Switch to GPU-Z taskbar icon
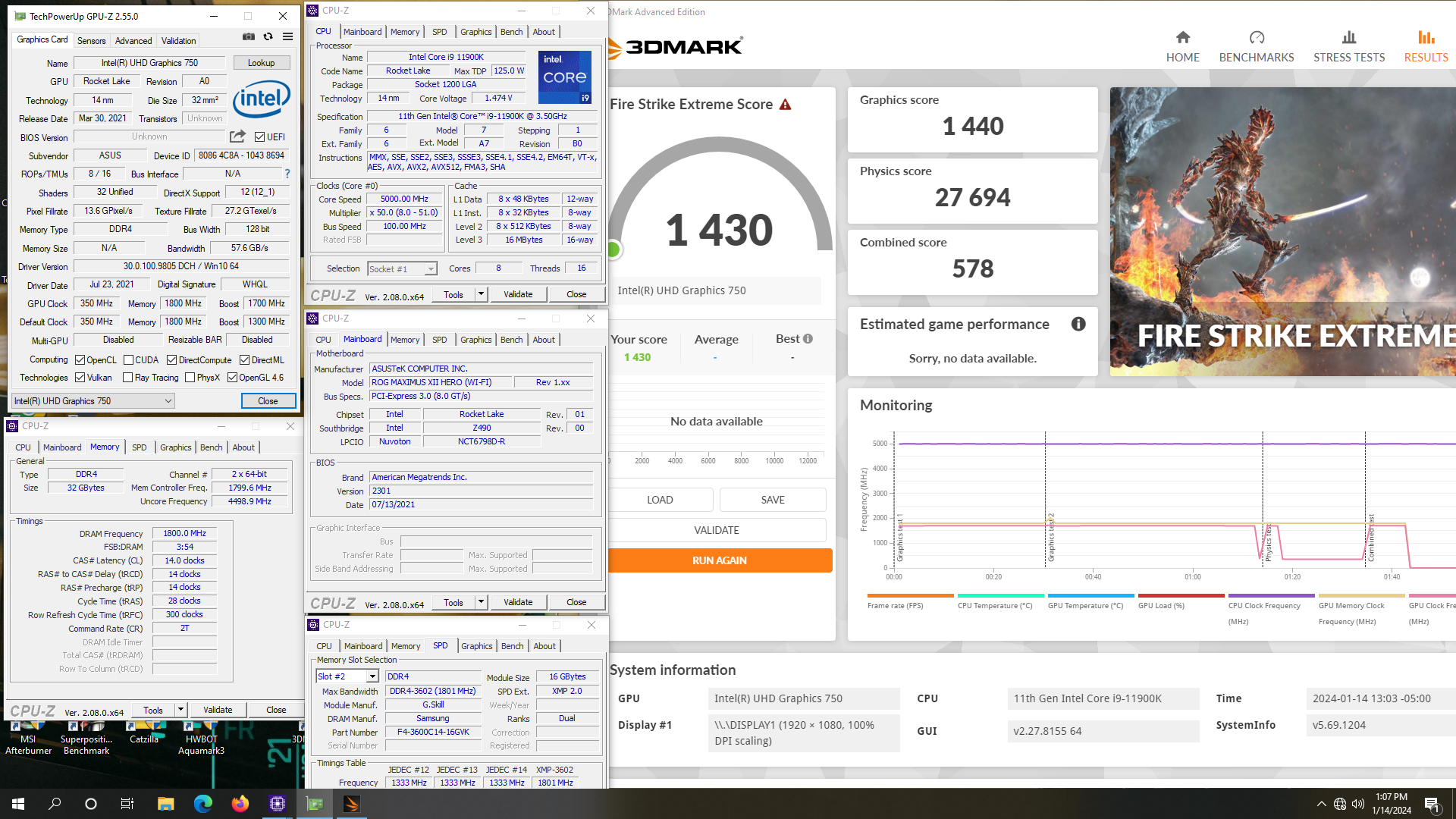Viewport: 1456px width, 819px height. [x=314, y=804]
